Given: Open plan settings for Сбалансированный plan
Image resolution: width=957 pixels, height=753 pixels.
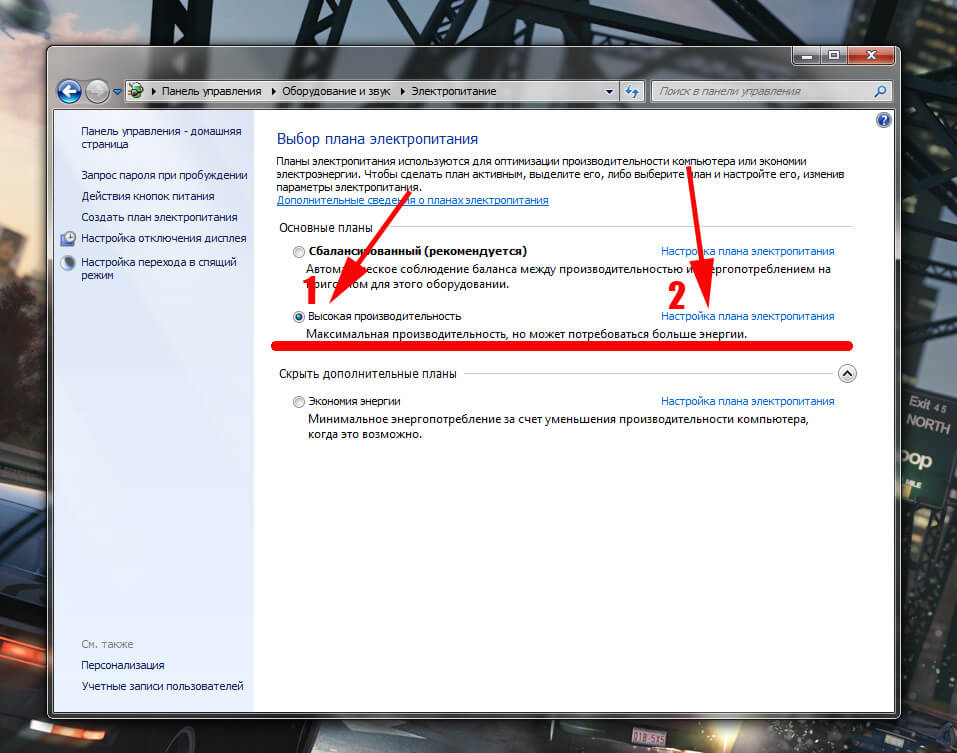Looking at the screenshot, I should coord(748,251).
